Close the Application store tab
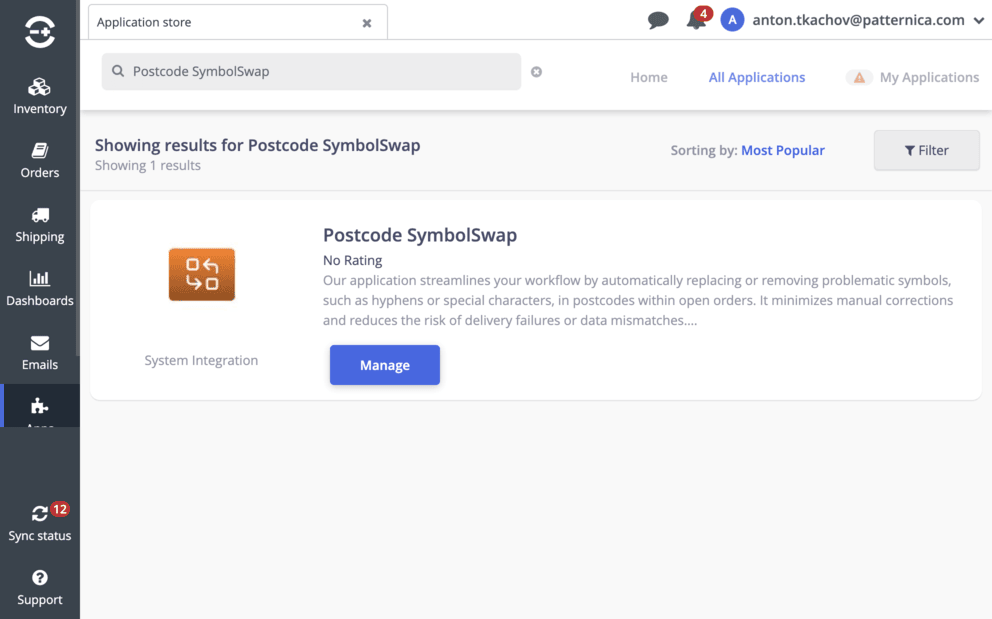Viewport: 992px width, 619px height. click(367, 23)
